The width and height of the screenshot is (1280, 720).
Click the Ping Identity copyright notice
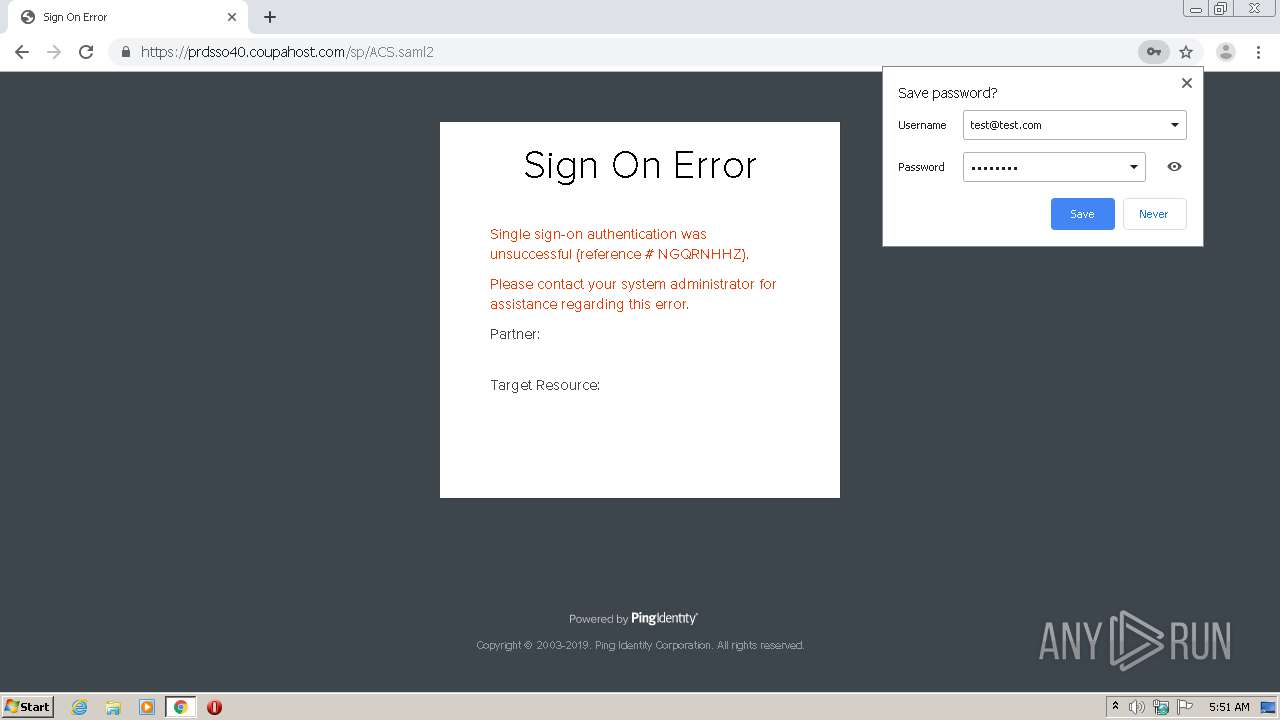point(640,645)
